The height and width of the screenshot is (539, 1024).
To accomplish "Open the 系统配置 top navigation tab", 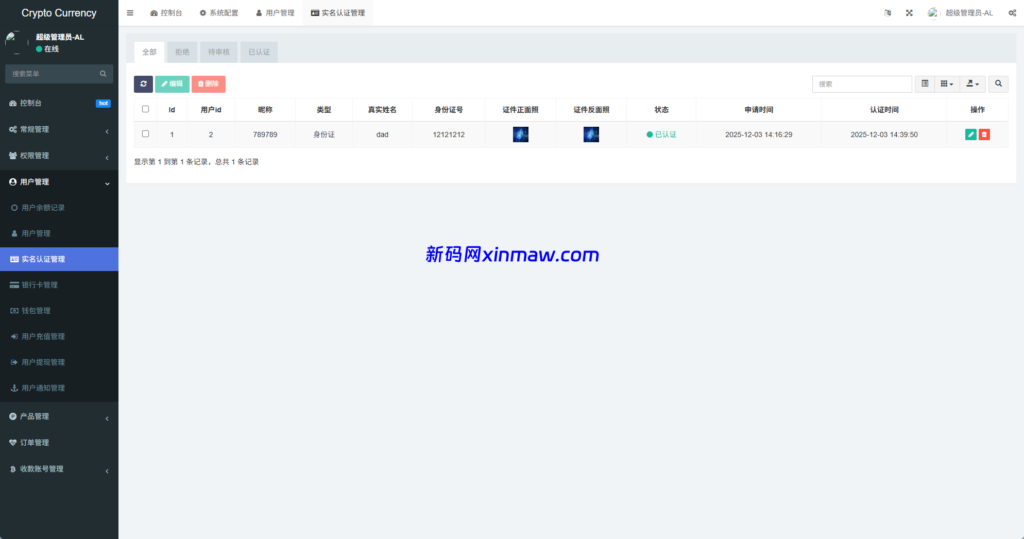I will (x=219, y=13).
